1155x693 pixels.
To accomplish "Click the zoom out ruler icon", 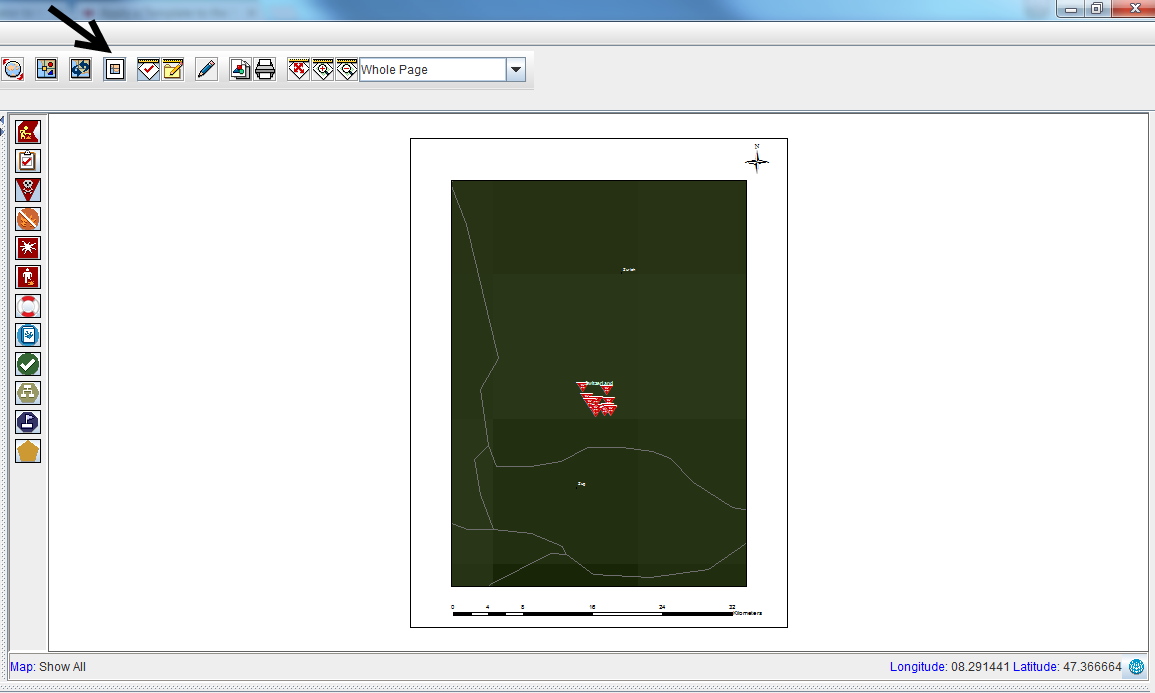I will click(346, 70).
